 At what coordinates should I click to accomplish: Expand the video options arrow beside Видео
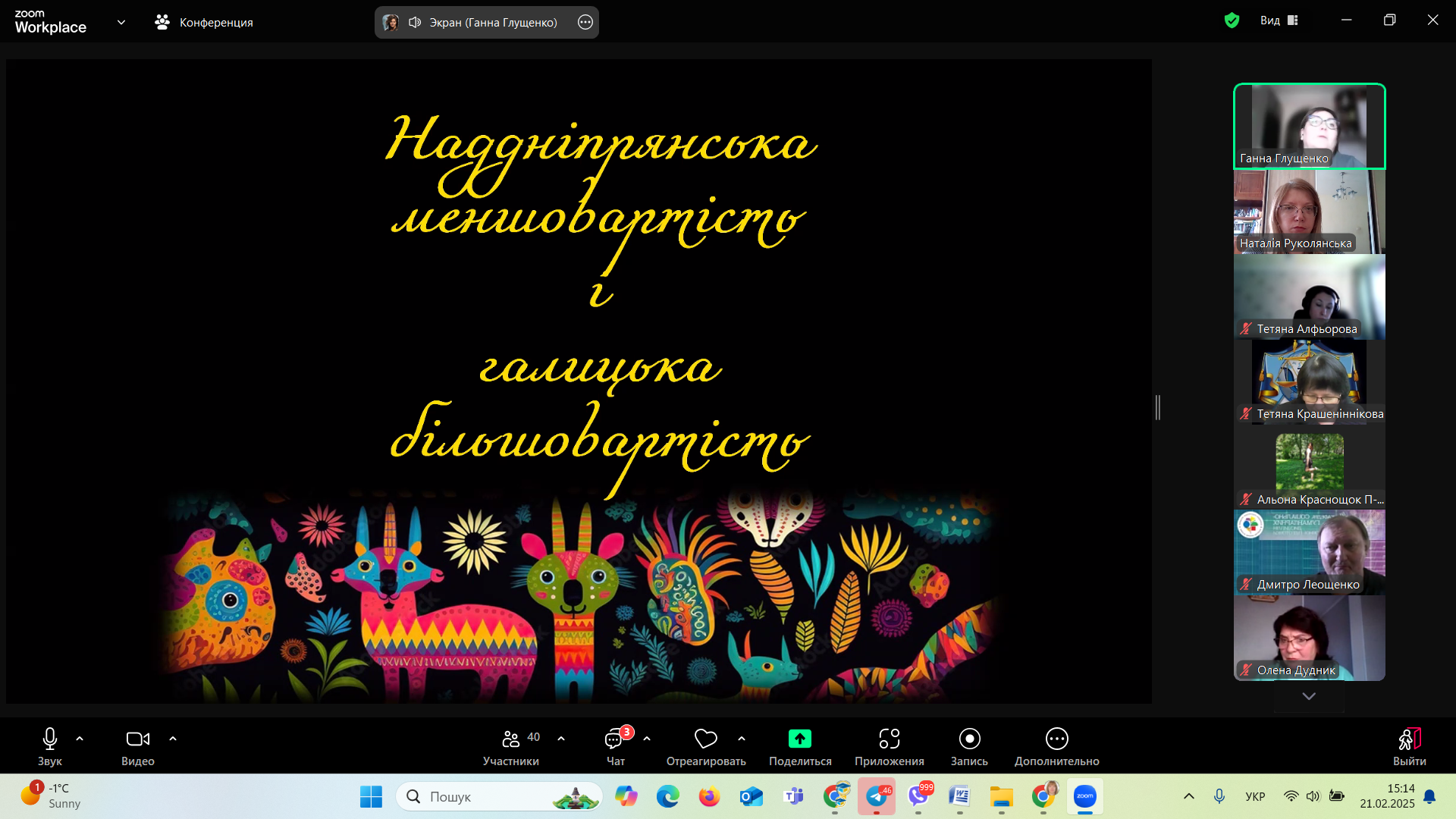click(173, 739)
